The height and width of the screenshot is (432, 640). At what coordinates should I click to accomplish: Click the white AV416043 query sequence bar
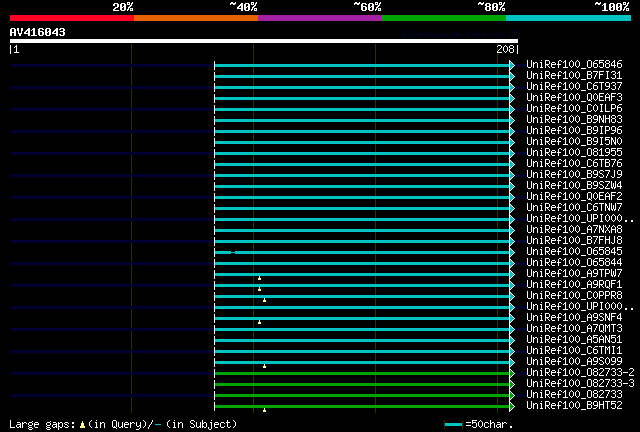264,41
